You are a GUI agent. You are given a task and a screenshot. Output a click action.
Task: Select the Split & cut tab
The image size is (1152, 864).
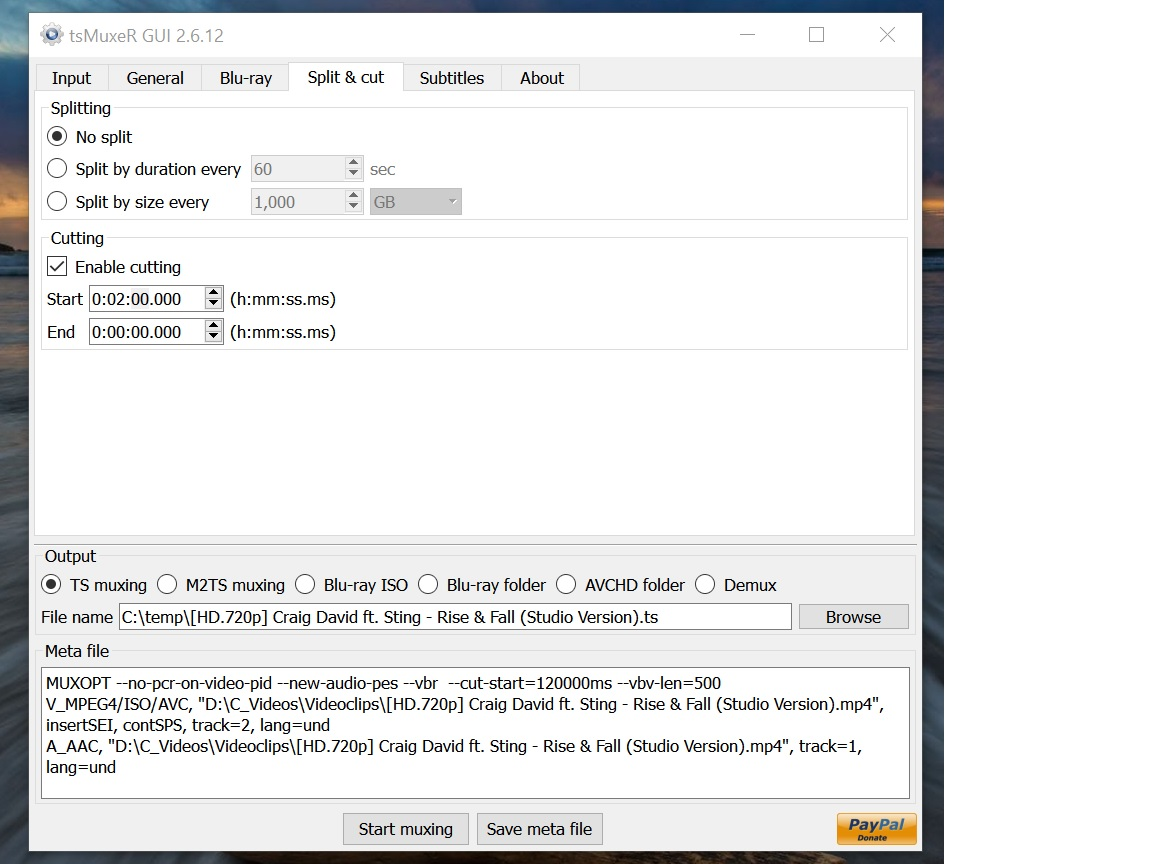tap(346, 77)
